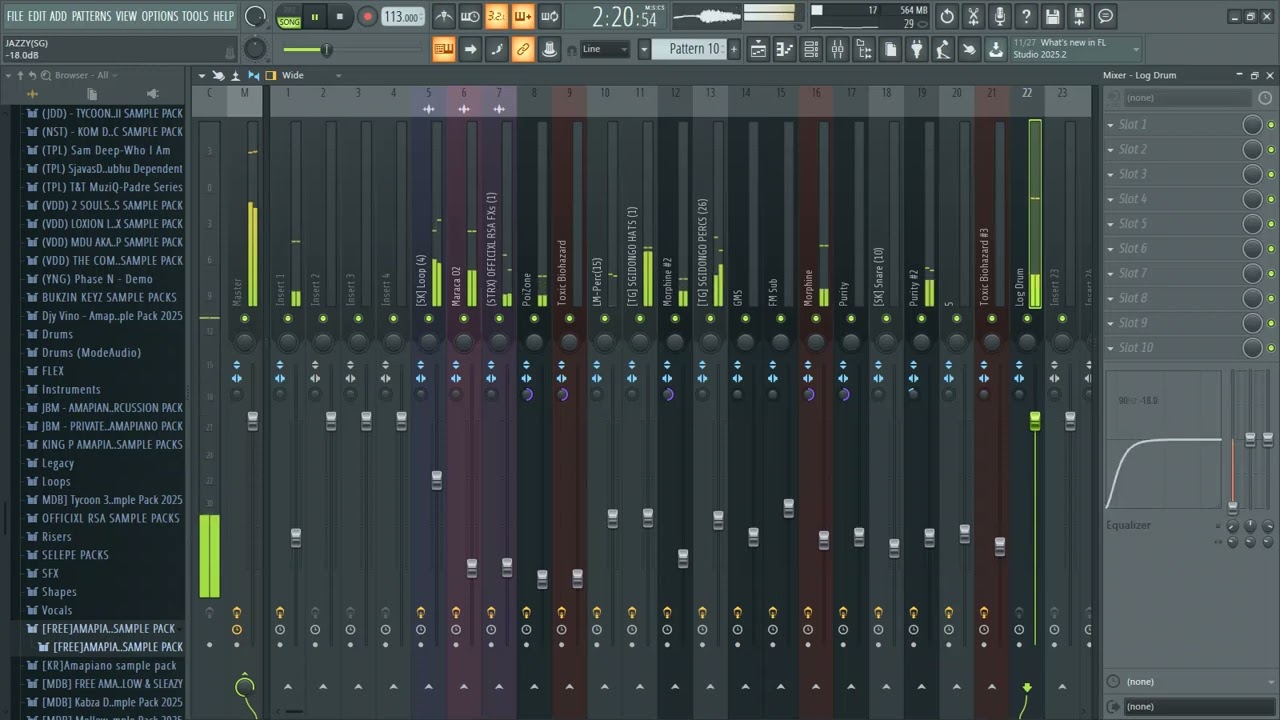Open the Drums folder in browser
The width and height of the screenshot is (1280, 720).
pos(57,334)
